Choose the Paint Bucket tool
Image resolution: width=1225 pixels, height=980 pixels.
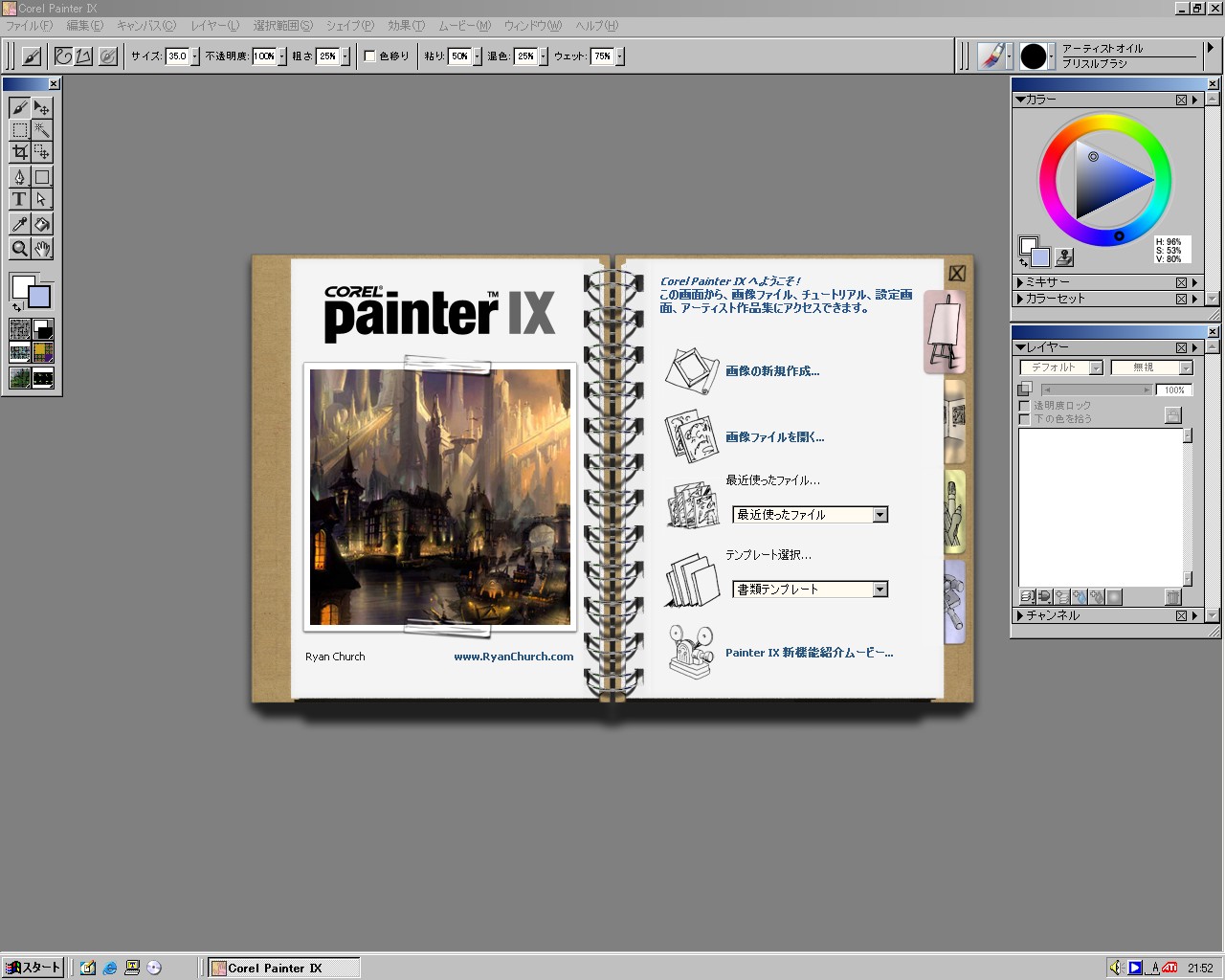(42, 224)
